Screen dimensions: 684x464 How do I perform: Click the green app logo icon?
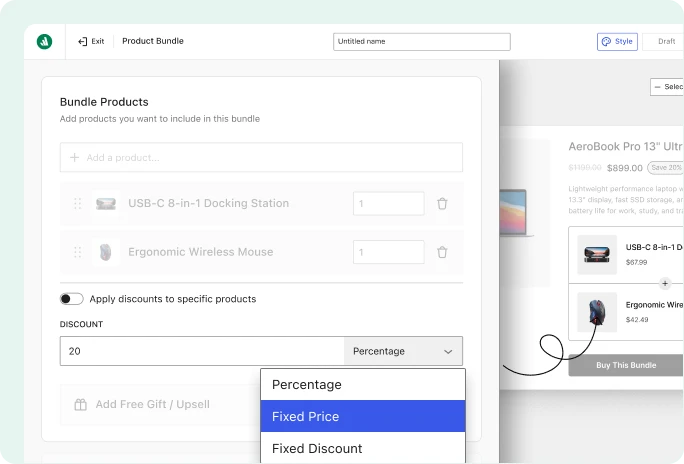(x=44, y=41)
